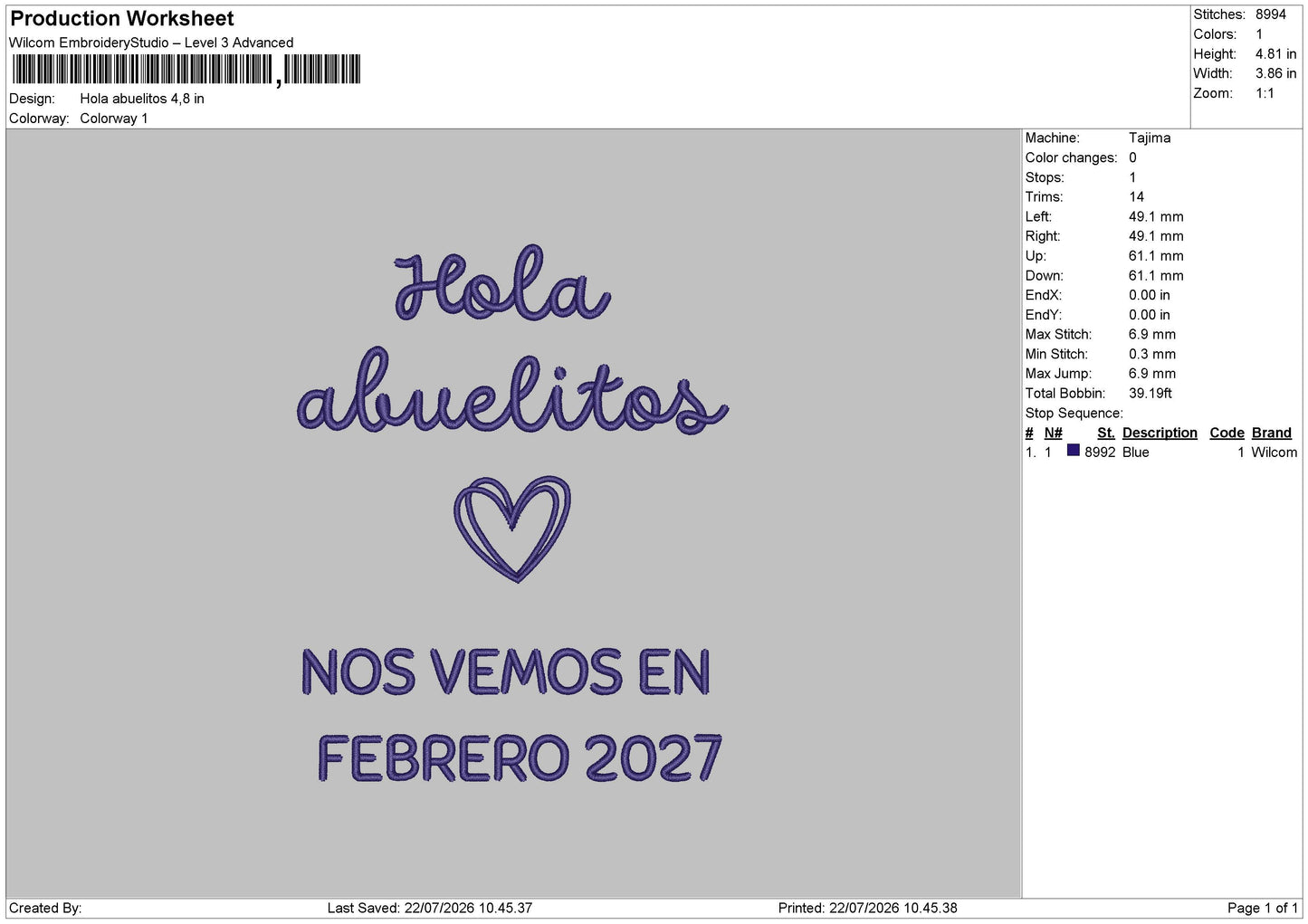
Task: Click the Printed timestamp in footer
Action: coord(868,908)
